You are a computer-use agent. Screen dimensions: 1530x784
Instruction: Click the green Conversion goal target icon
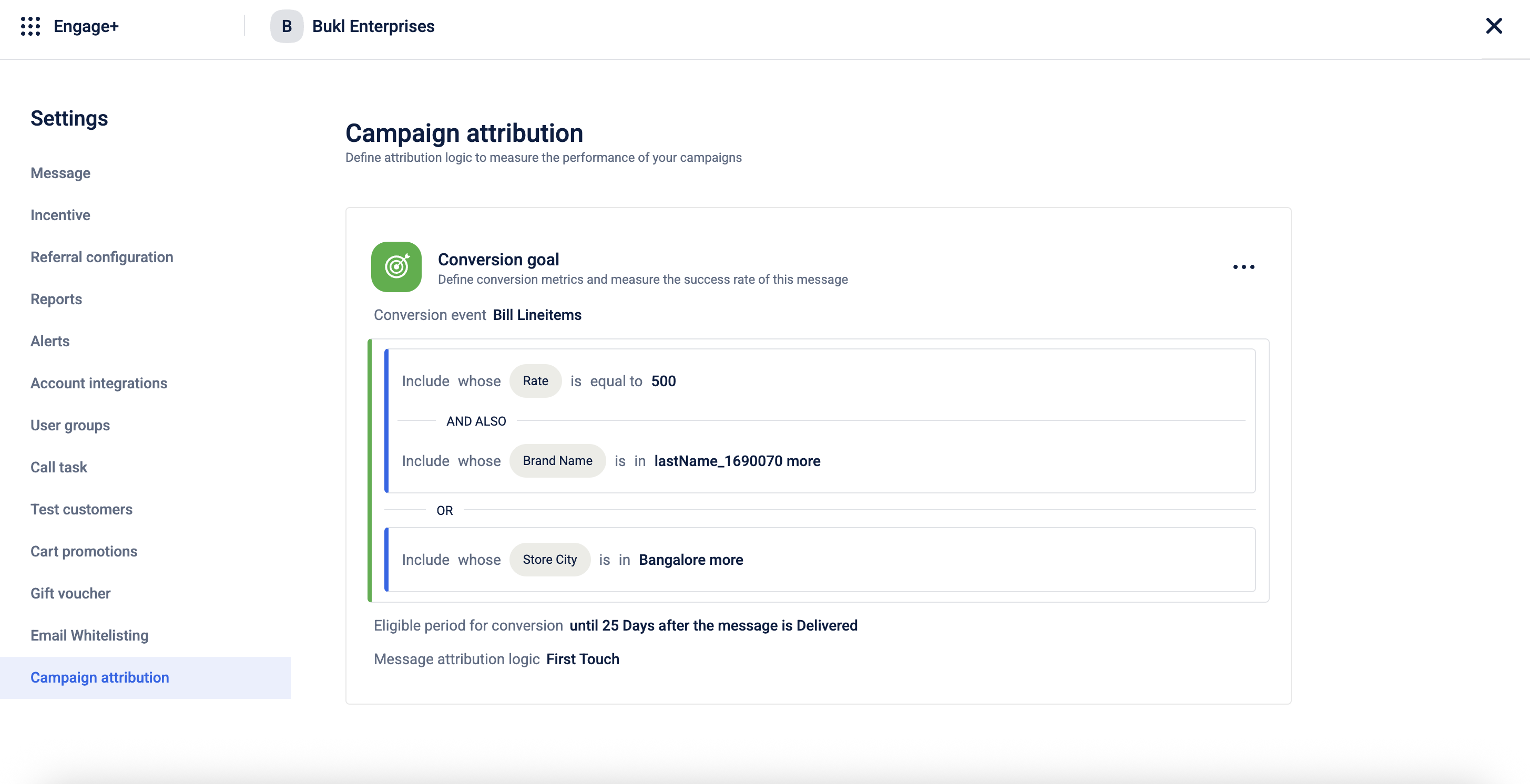point(396,266)
